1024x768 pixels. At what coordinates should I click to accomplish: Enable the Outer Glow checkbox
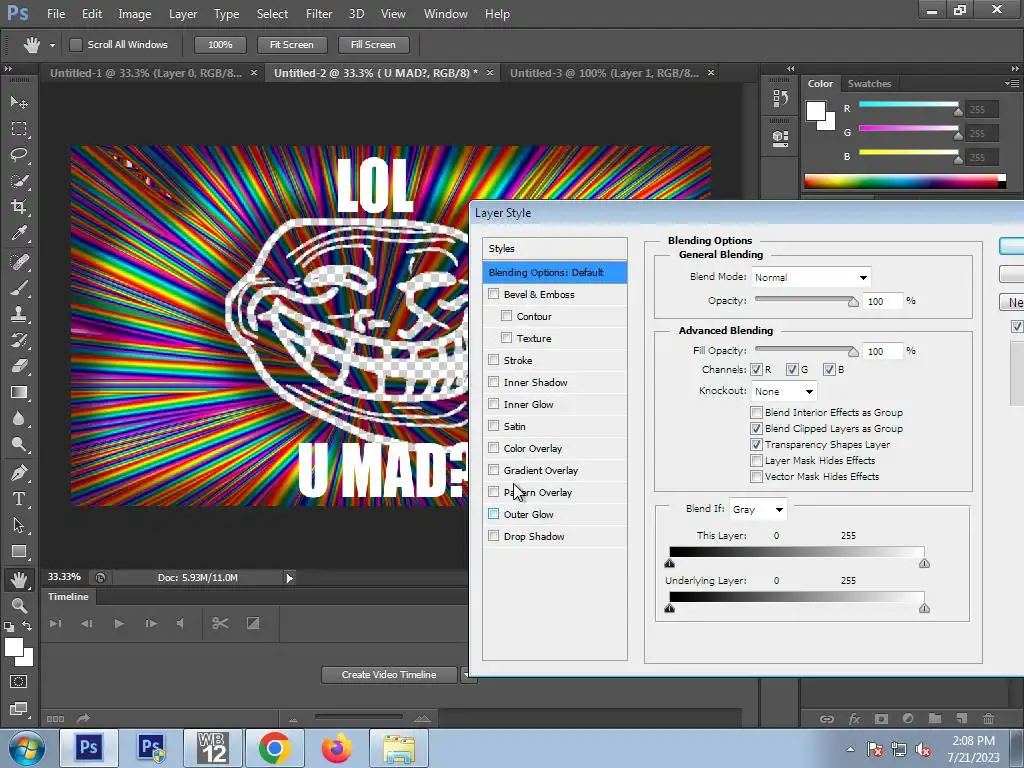point(494,514)
